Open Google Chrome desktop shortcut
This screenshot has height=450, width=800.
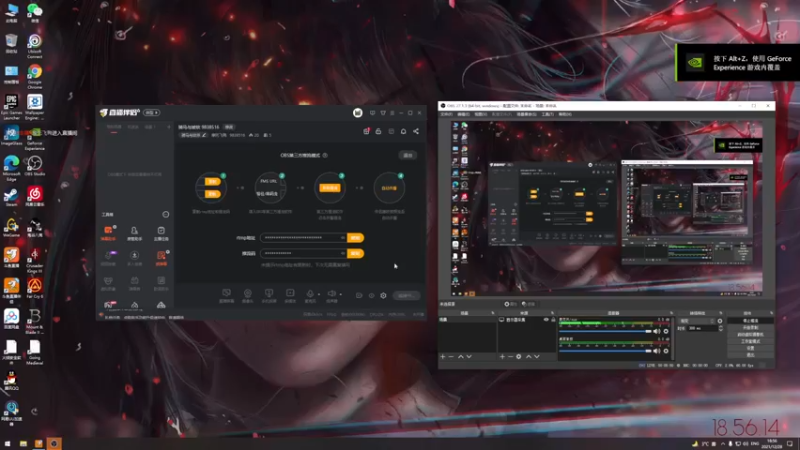tap(35, 76)
